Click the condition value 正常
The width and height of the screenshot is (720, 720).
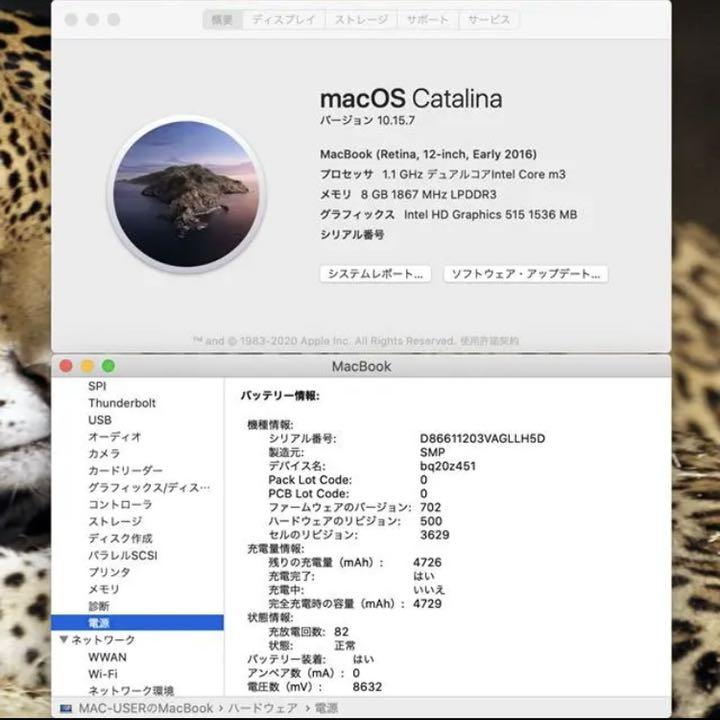coord(345,646)
